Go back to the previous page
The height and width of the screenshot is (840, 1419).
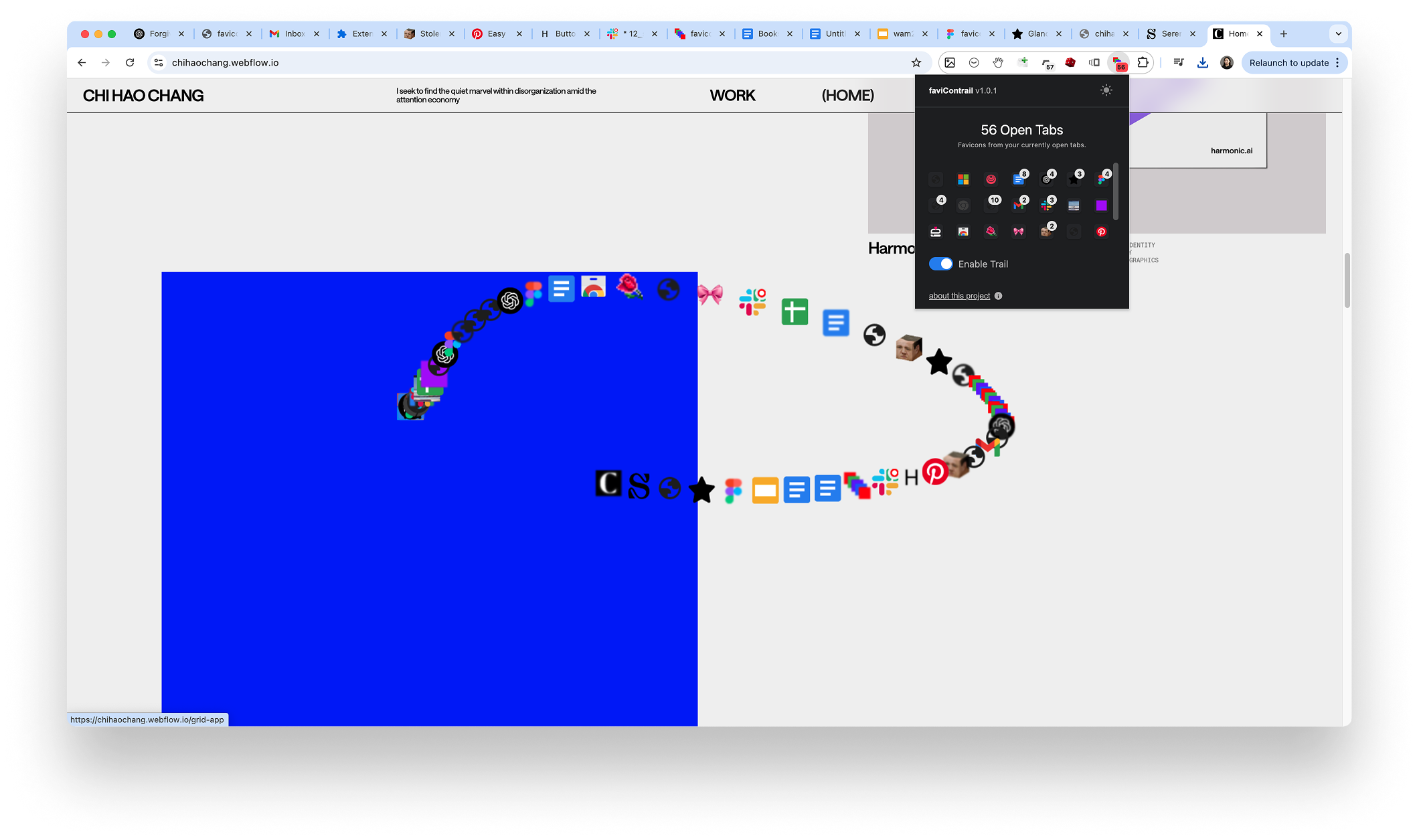point(82,62)
